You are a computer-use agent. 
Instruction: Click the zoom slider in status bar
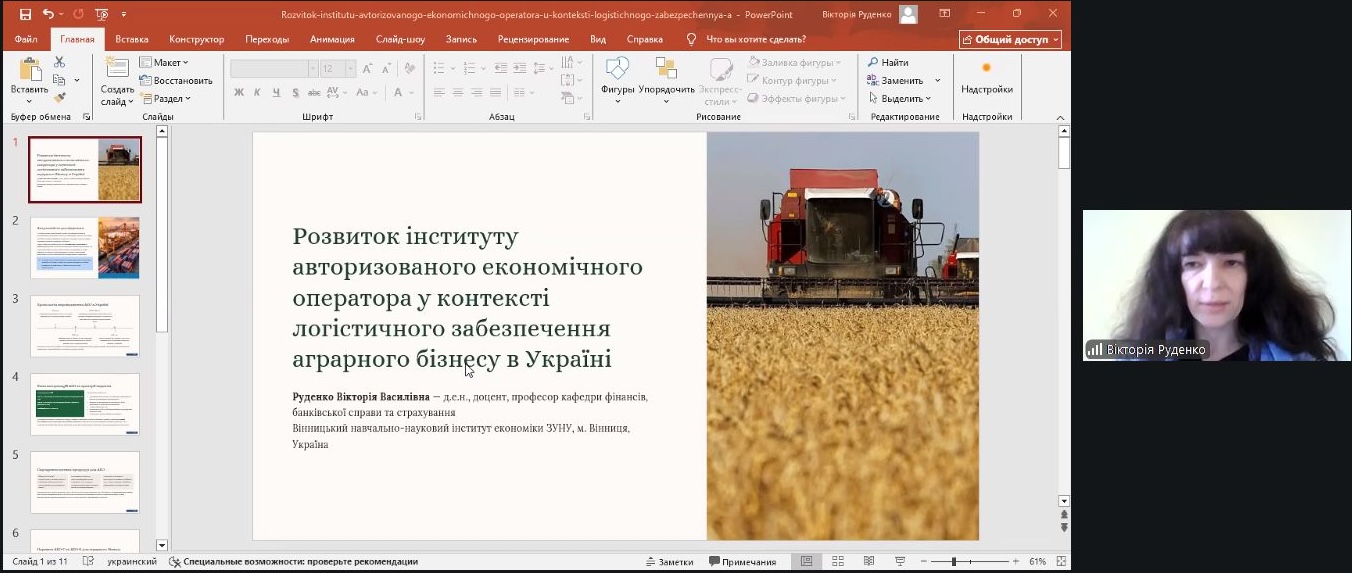(955, 561)
